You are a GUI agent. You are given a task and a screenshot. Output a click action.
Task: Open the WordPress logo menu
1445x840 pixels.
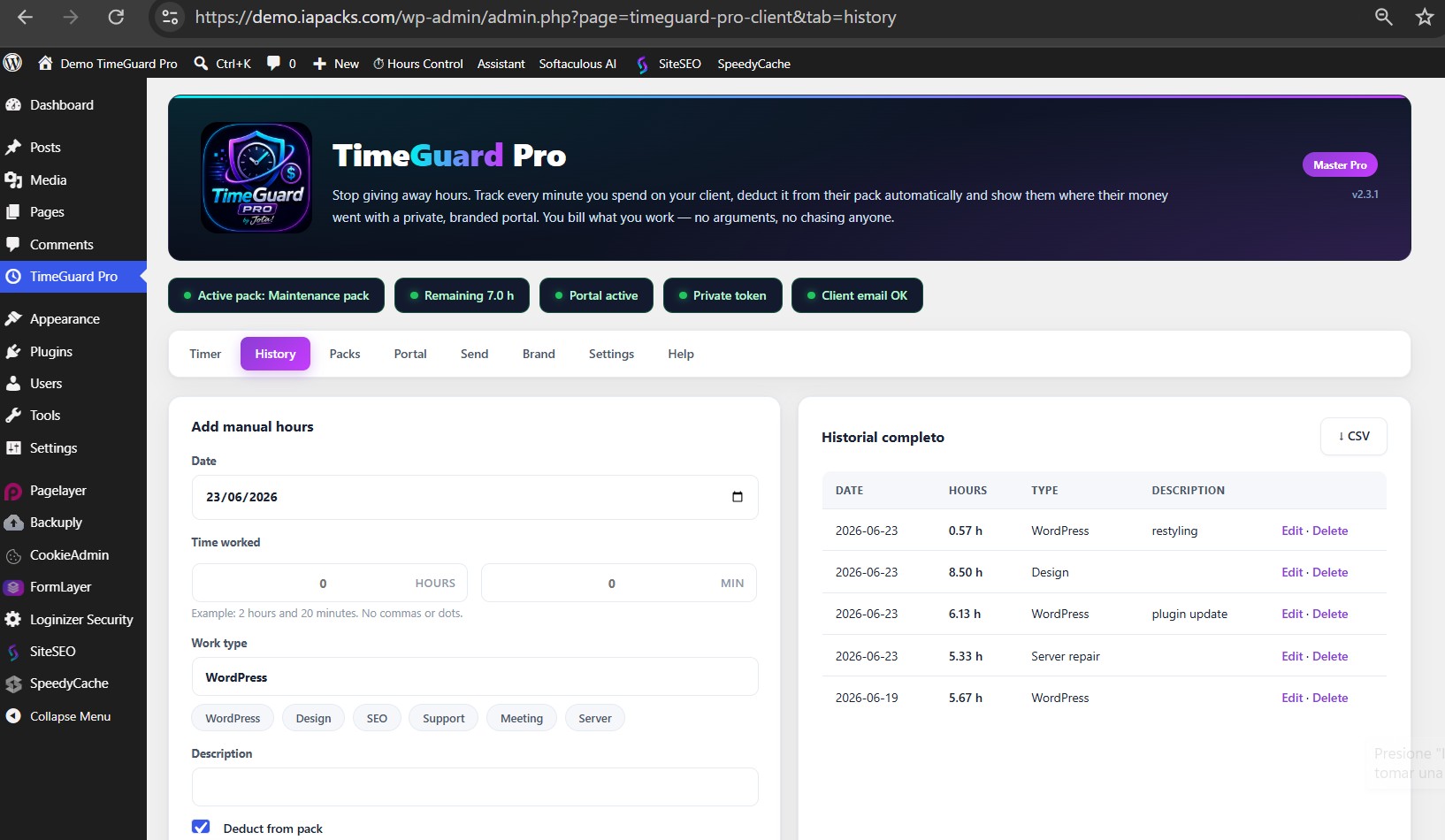tap(12, 63)
